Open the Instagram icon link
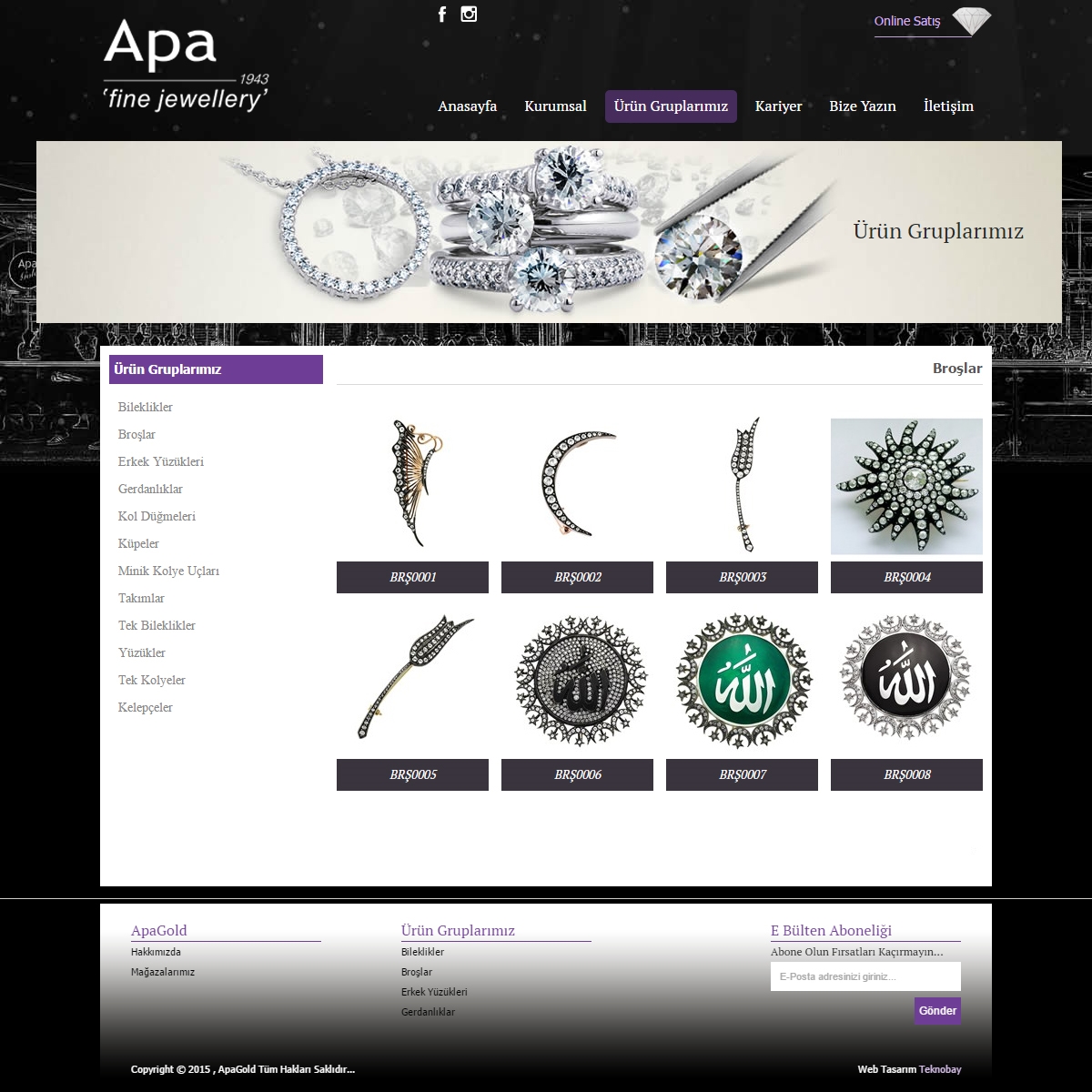The height and width of the screenshot is (1092, 1092). click(x=469, y=14)
